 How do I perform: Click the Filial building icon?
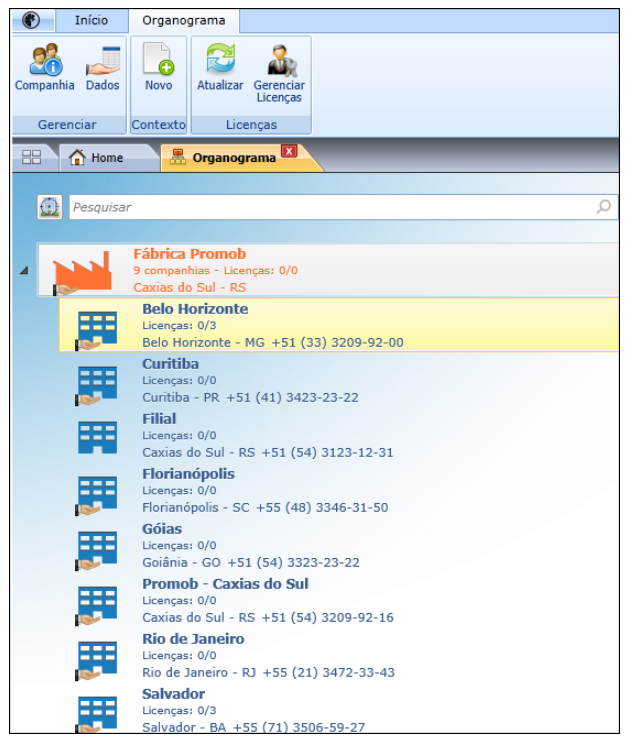point(97,437)
